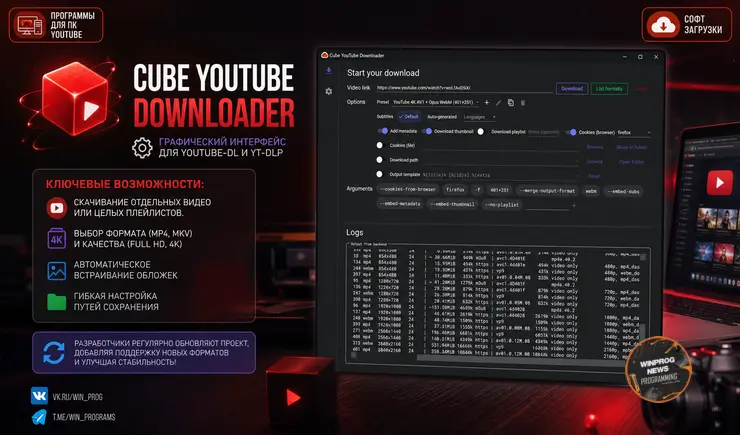Viewport: 740px width, 435px height.
Task: Toggle the Add metadata switch
Action: 383,131
